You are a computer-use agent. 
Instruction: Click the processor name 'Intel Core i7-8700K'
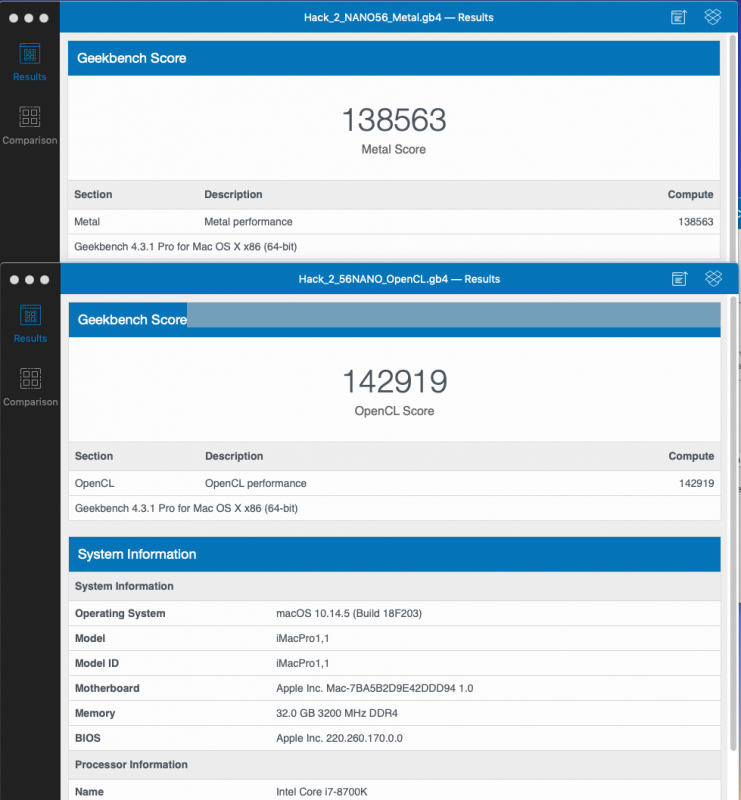322,792
